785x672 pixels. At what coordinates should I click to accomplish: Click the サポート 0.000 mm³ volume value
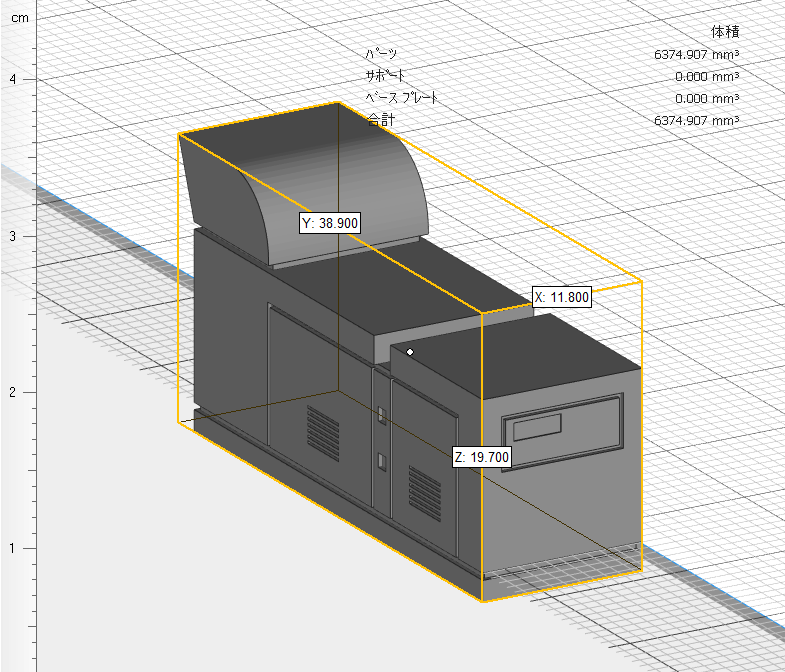707,77
